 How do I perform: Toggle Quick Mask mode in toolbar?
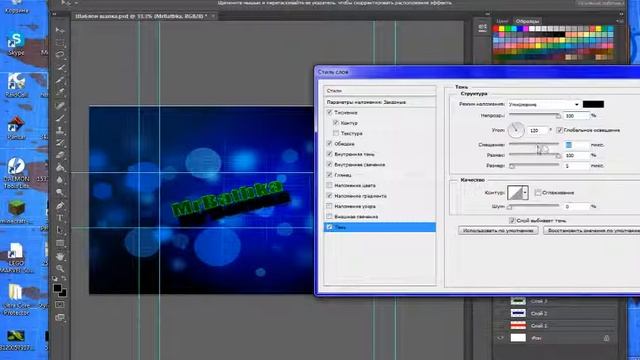coord(60,304)
